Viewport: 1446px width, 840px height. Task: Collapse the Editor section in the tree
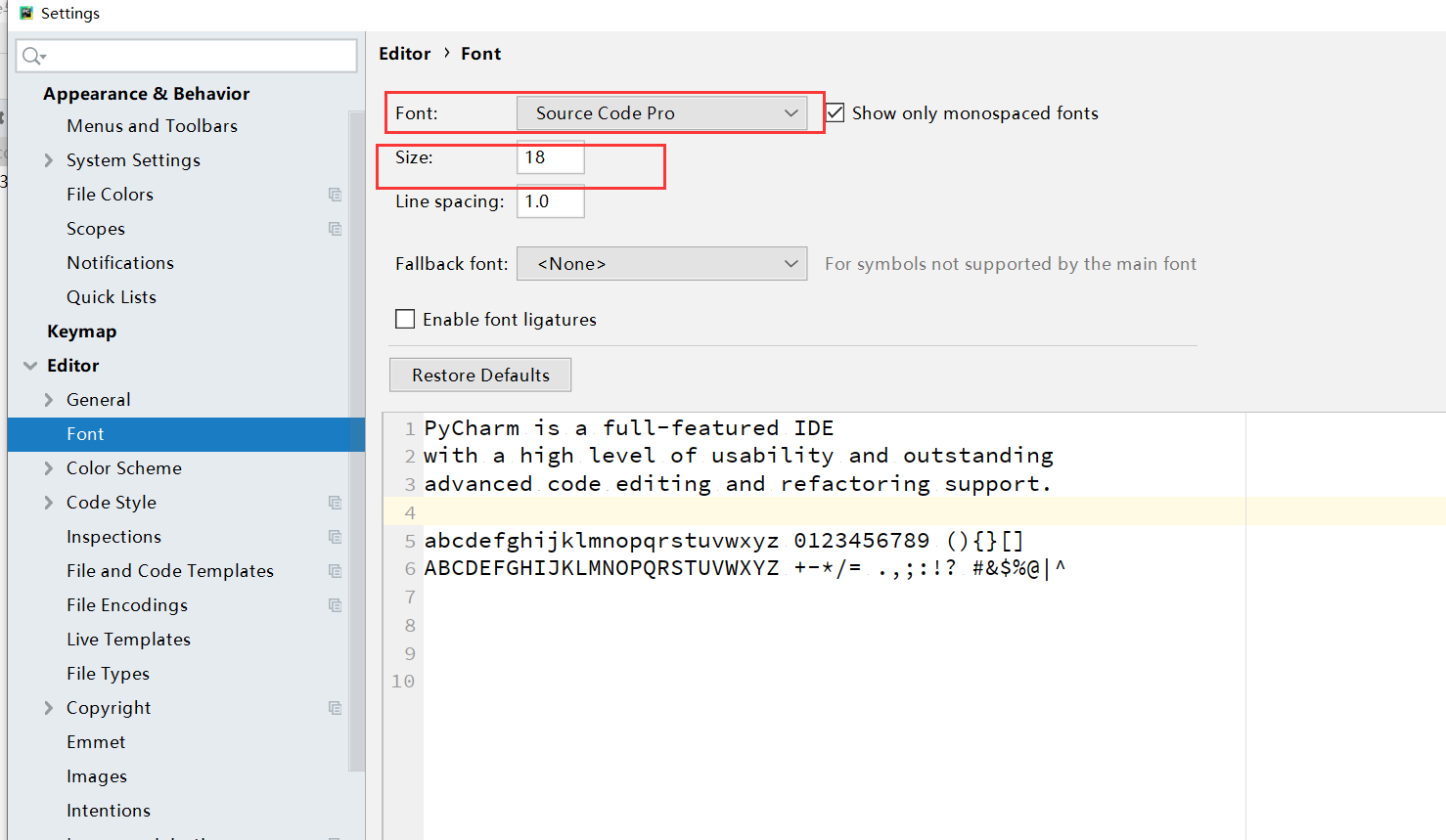click(x=30, y=366)
